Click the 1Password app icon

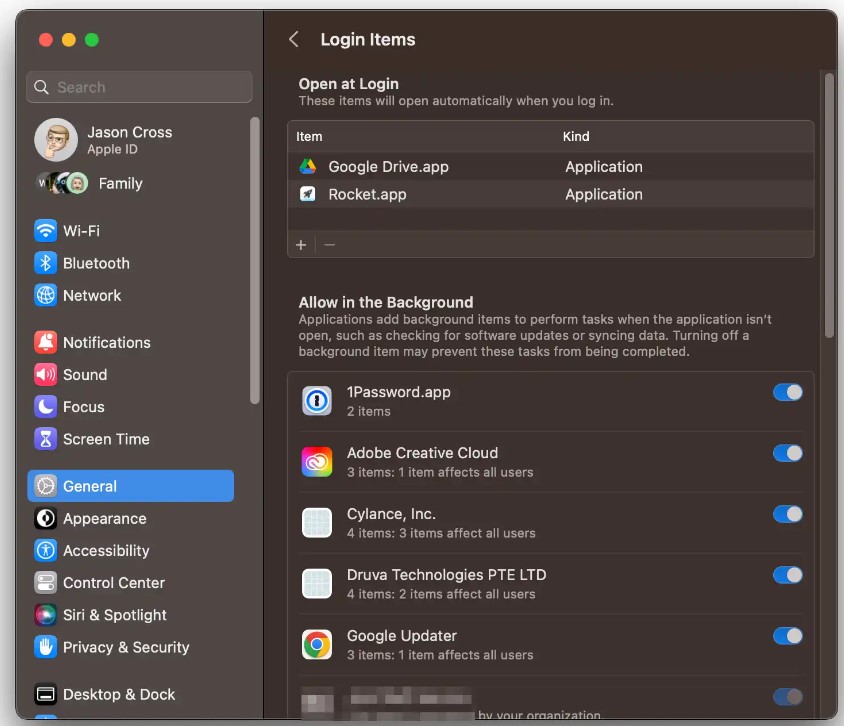tap(317, 401)
